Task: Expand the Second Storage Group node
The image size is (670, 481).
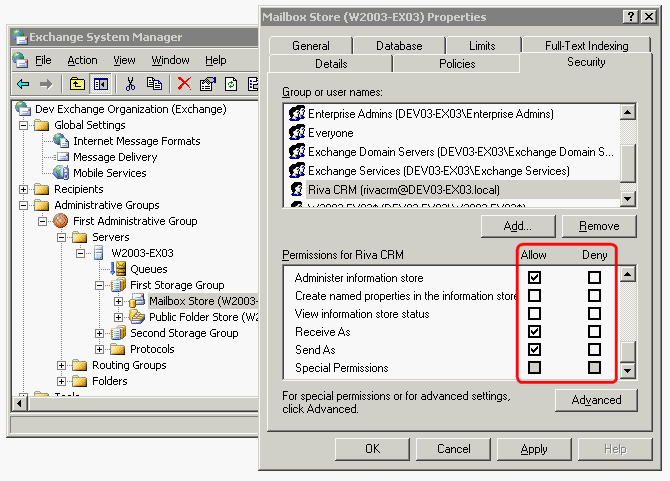Action: coord(100,333)
